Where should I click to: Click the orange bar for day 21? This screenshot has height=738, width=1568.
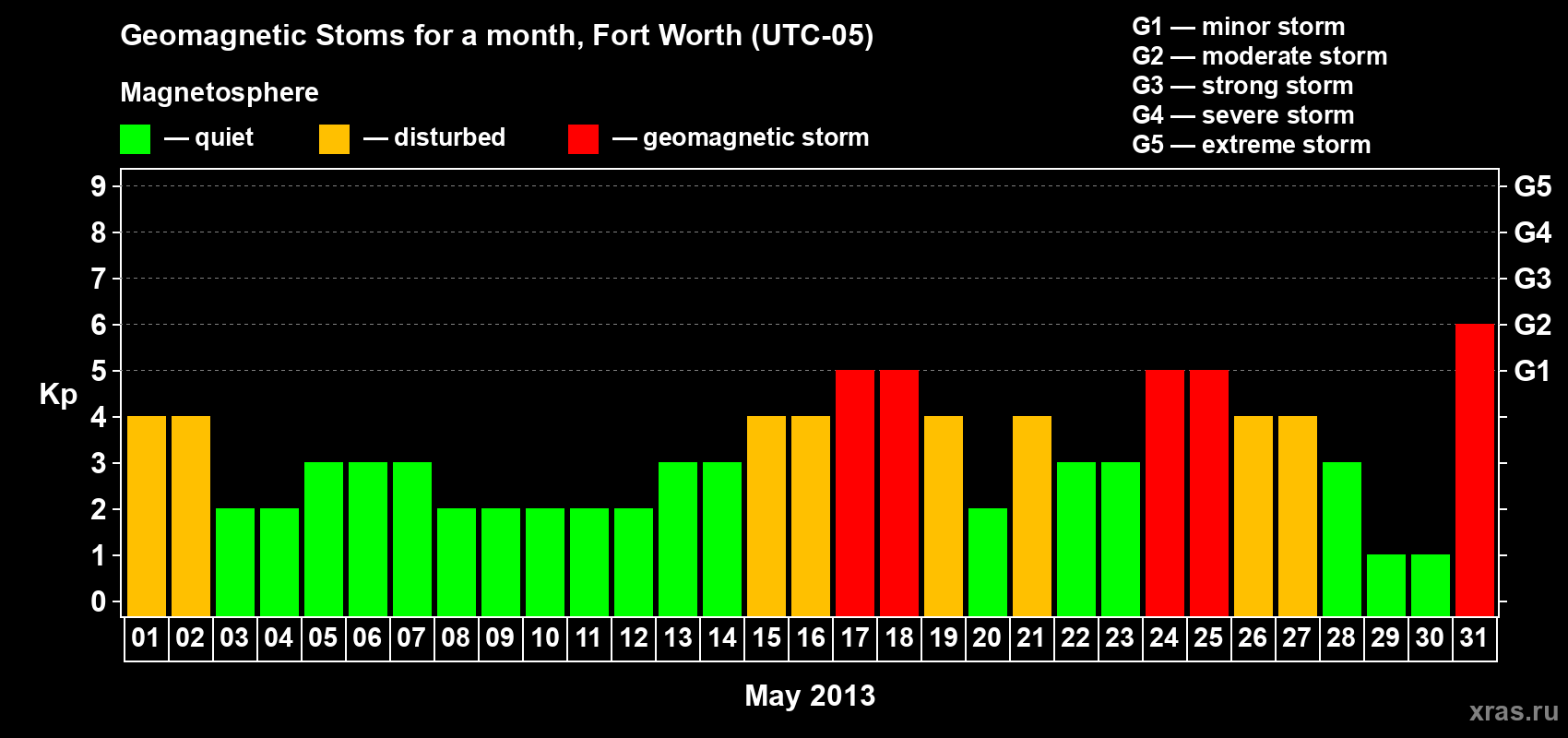click(x=1031, y=517)
